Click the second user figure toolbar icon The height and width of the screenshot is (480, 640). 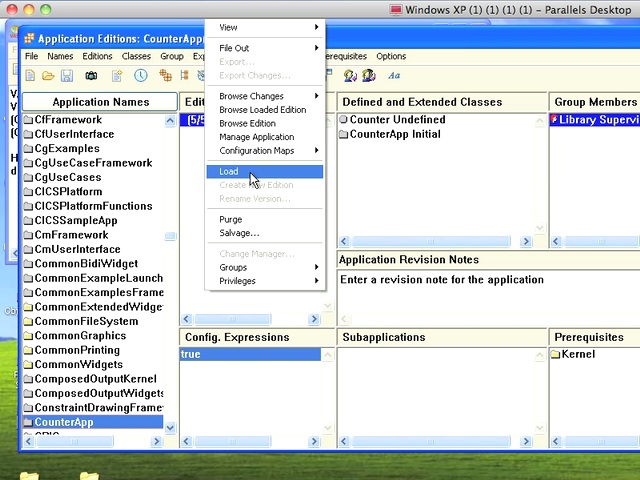click(369, 76)
